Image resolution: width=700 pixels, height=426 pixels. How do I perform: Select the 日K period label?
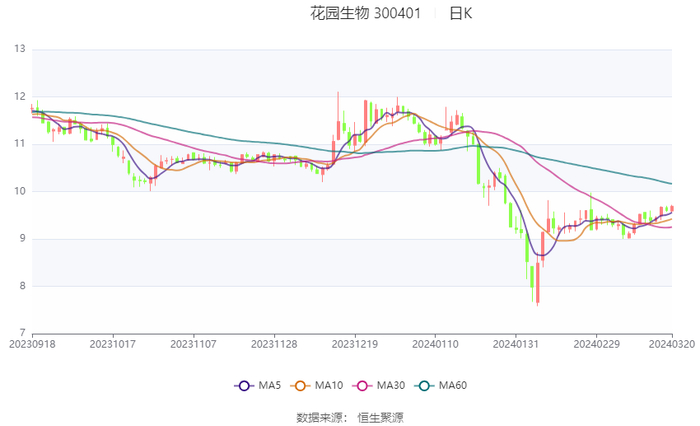tap(460, 14)
